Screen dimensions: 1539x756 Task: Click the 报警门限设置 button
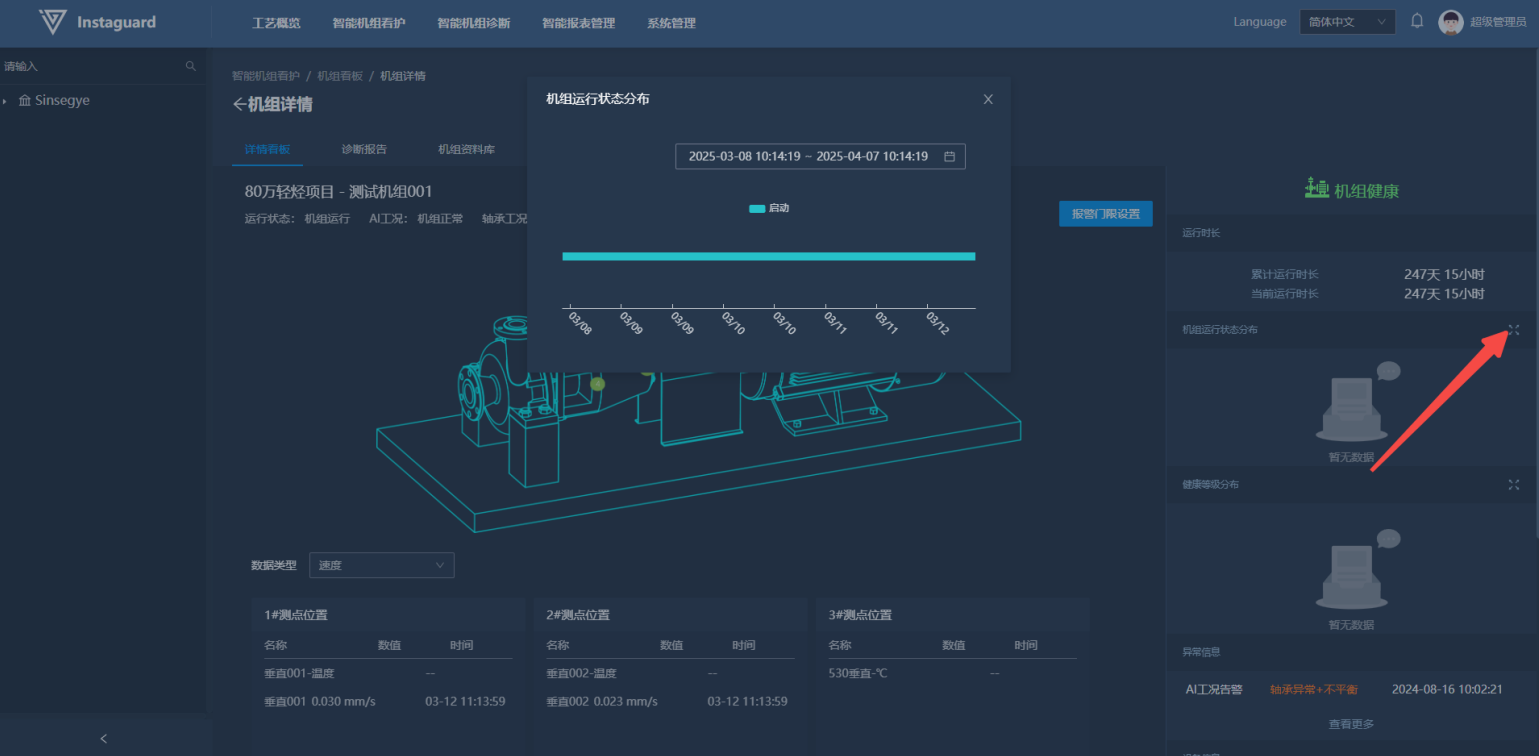pyautogui.click(x=1105, y=214)
